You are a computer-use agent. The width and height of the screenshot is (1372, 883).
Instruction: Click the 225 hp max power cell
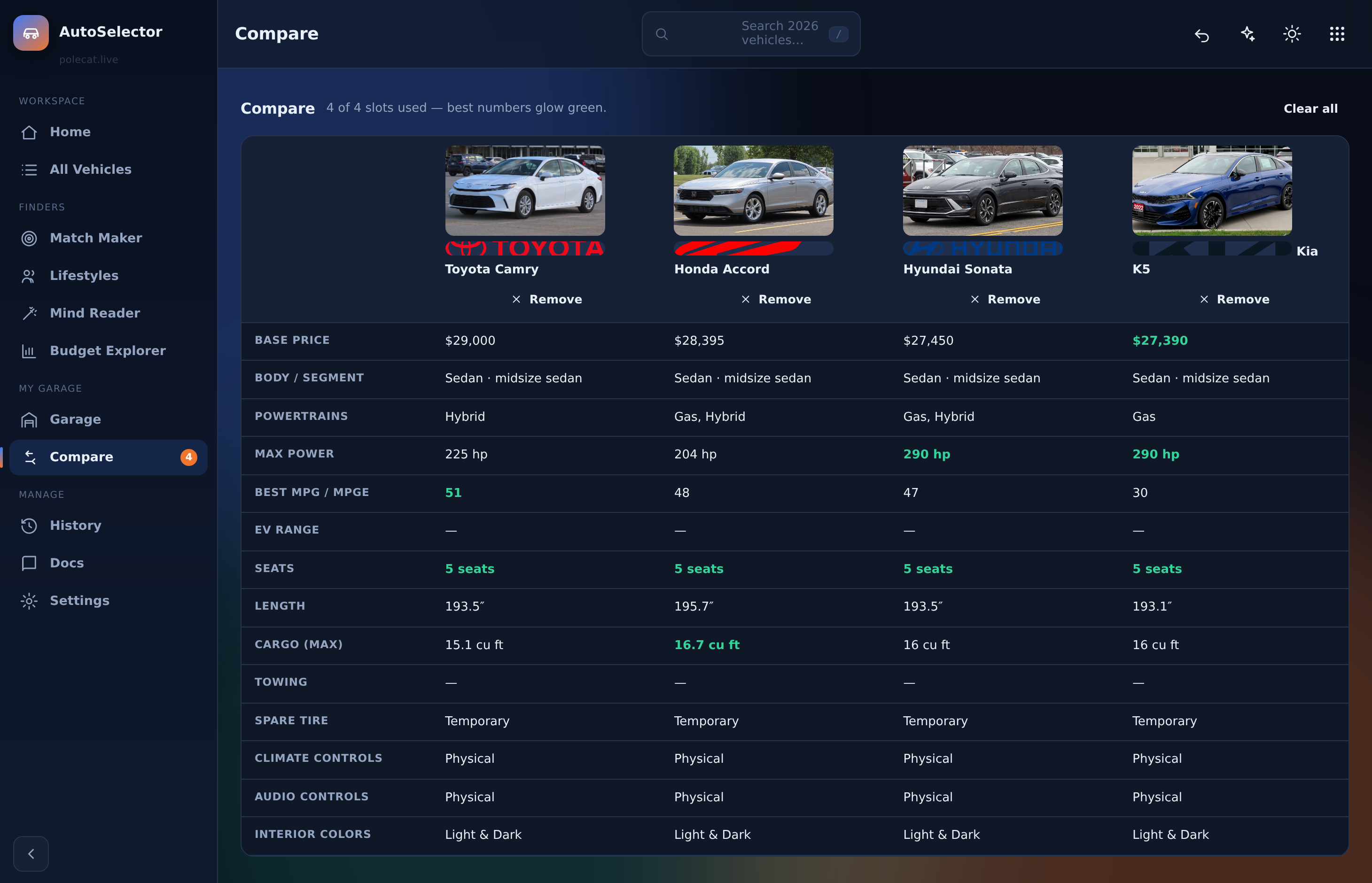pyautogui.click(x=466, y=454)
